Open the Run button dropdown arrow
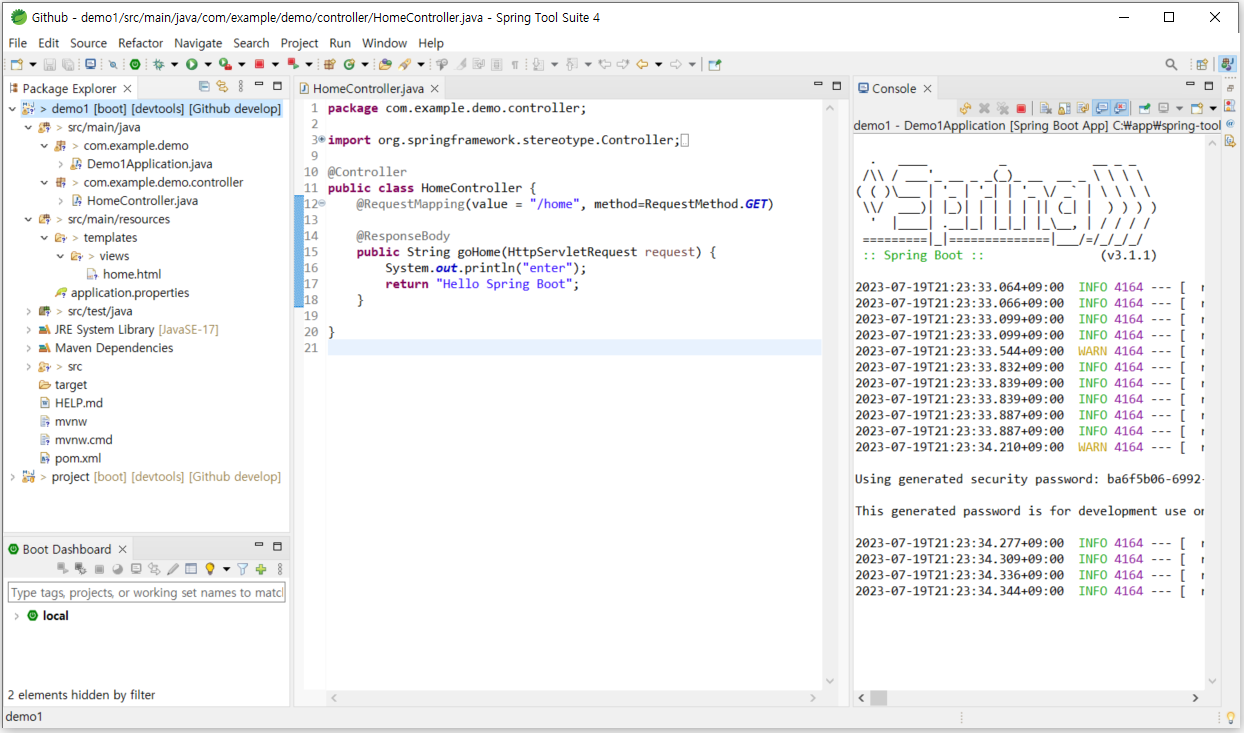1244x733 pixels. 208,64
